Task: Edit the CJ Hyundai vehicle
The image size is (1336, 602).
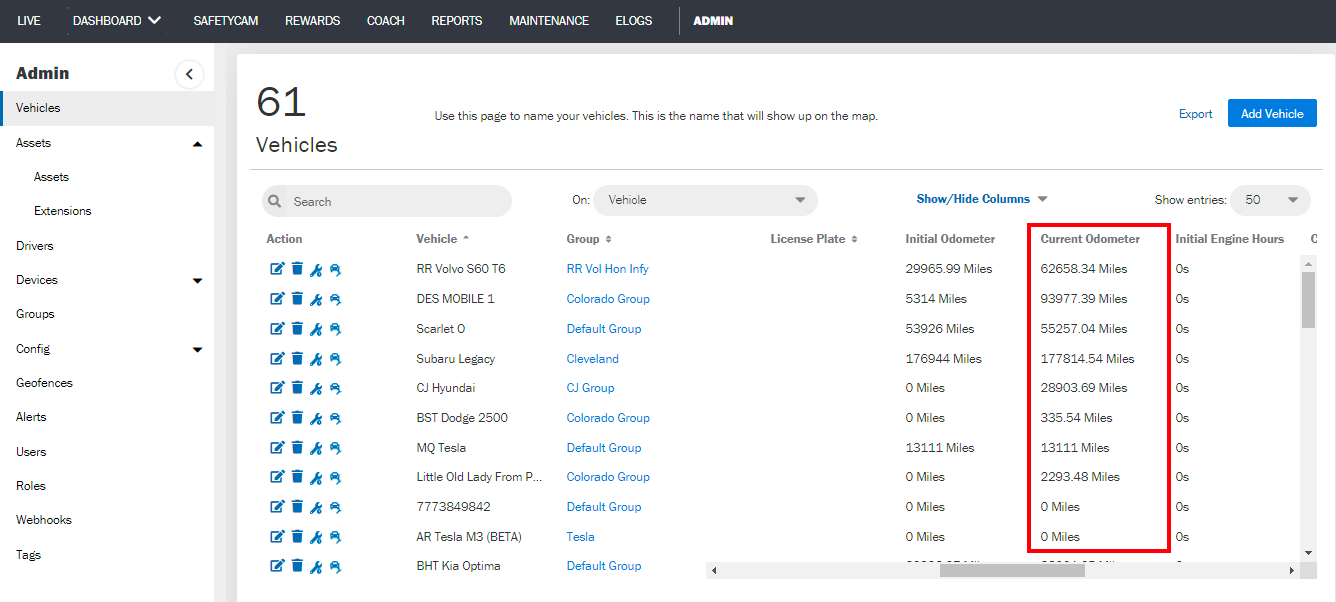Action: (277, 388)
